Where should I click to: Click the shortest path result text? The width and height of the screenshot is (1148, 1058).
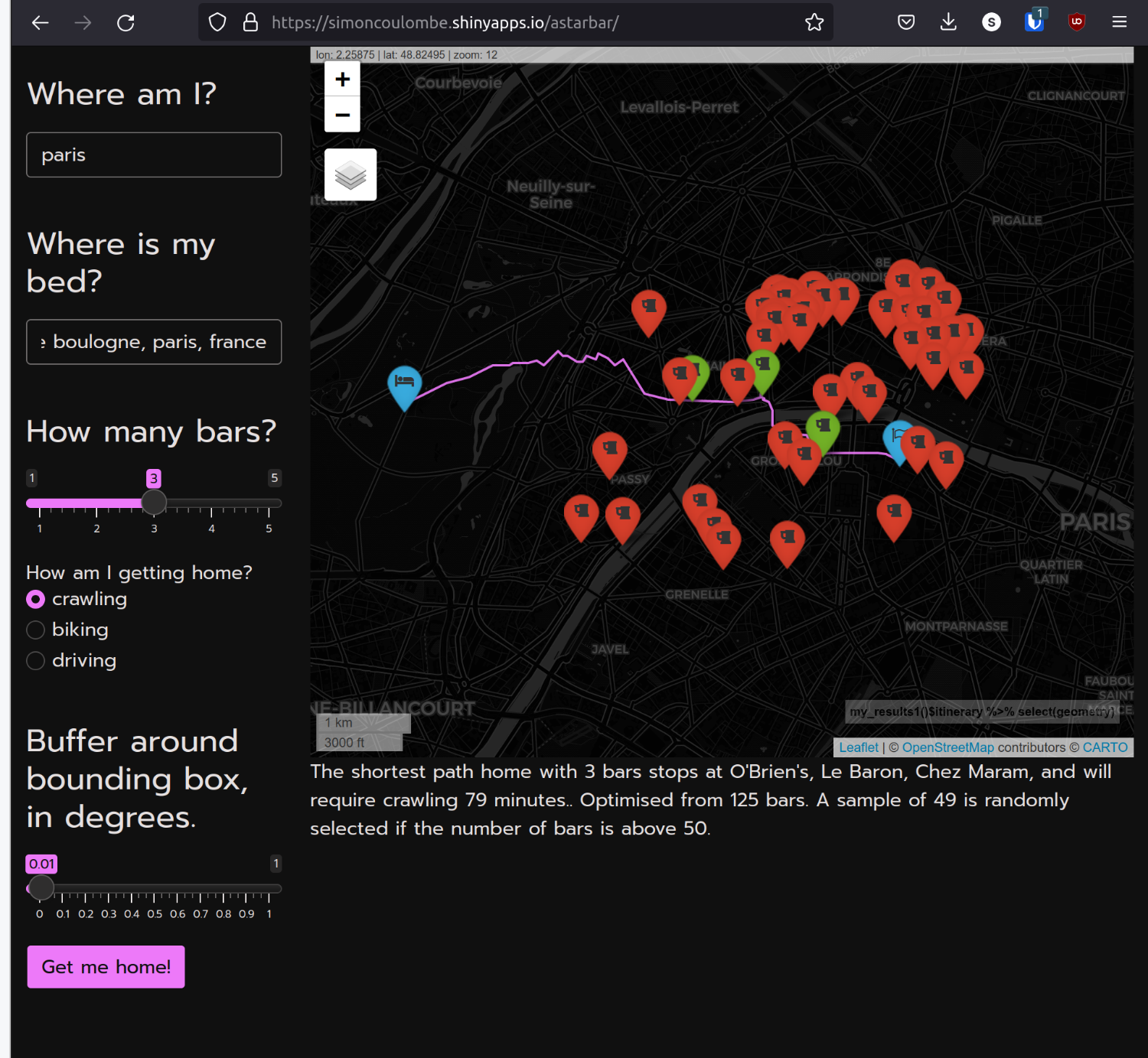click(x=711, y=799)
